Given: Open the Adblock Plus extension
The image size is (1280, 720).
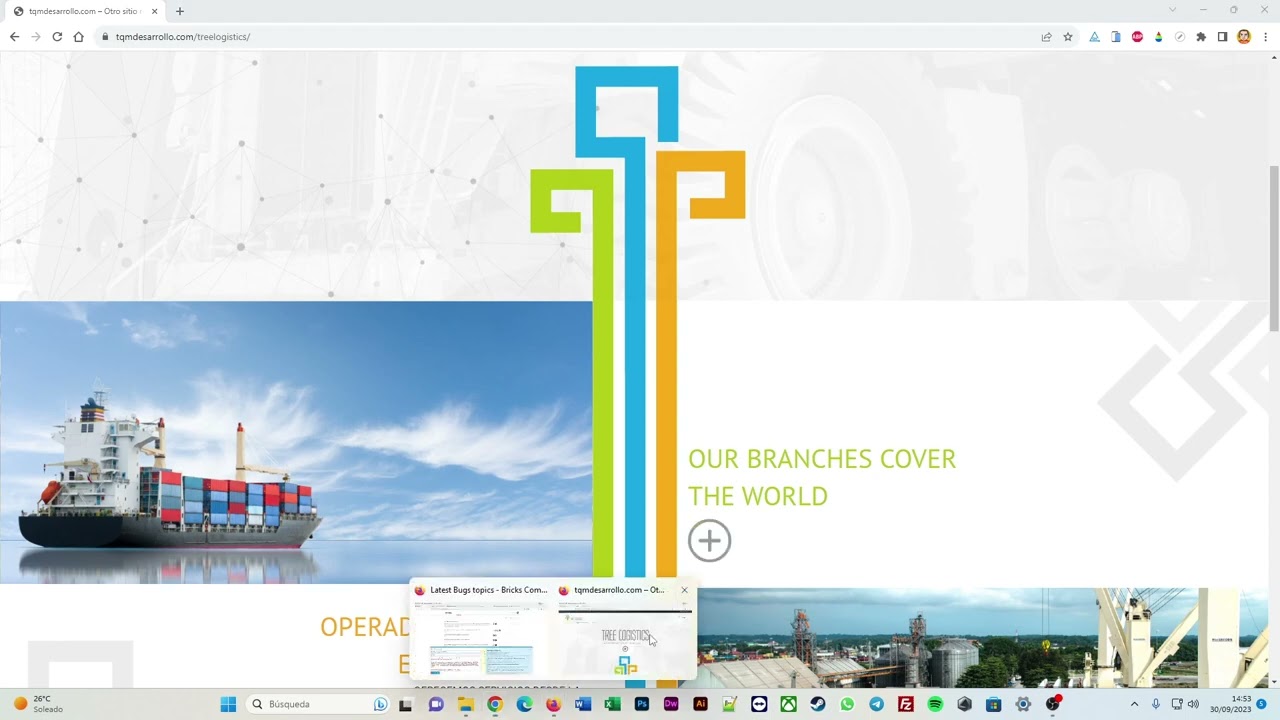Looking at the screenshot, I should click(1137, 37).
